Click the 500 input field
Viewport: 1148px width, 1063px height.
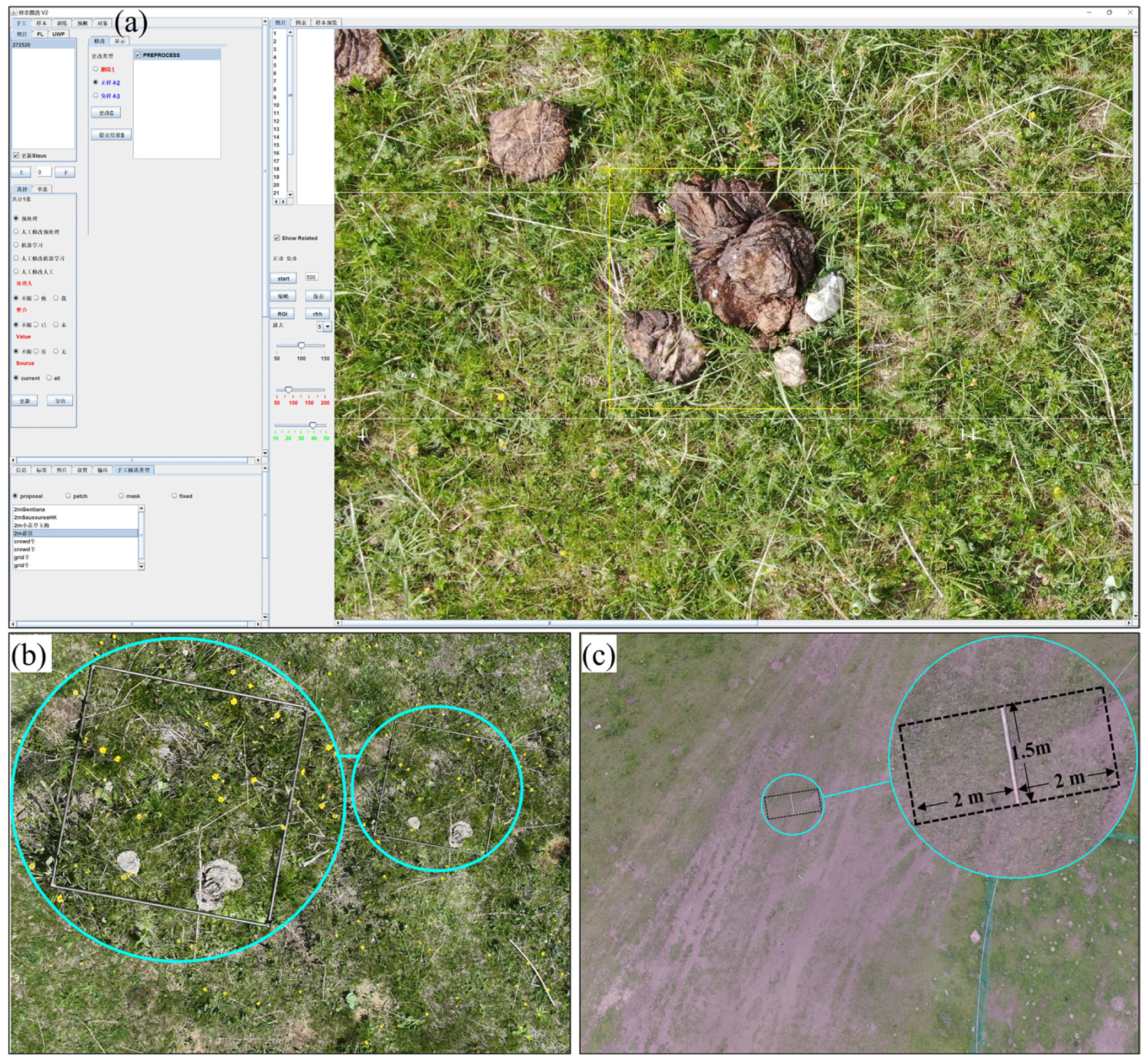pyautogui.click(x=311, y=277)
